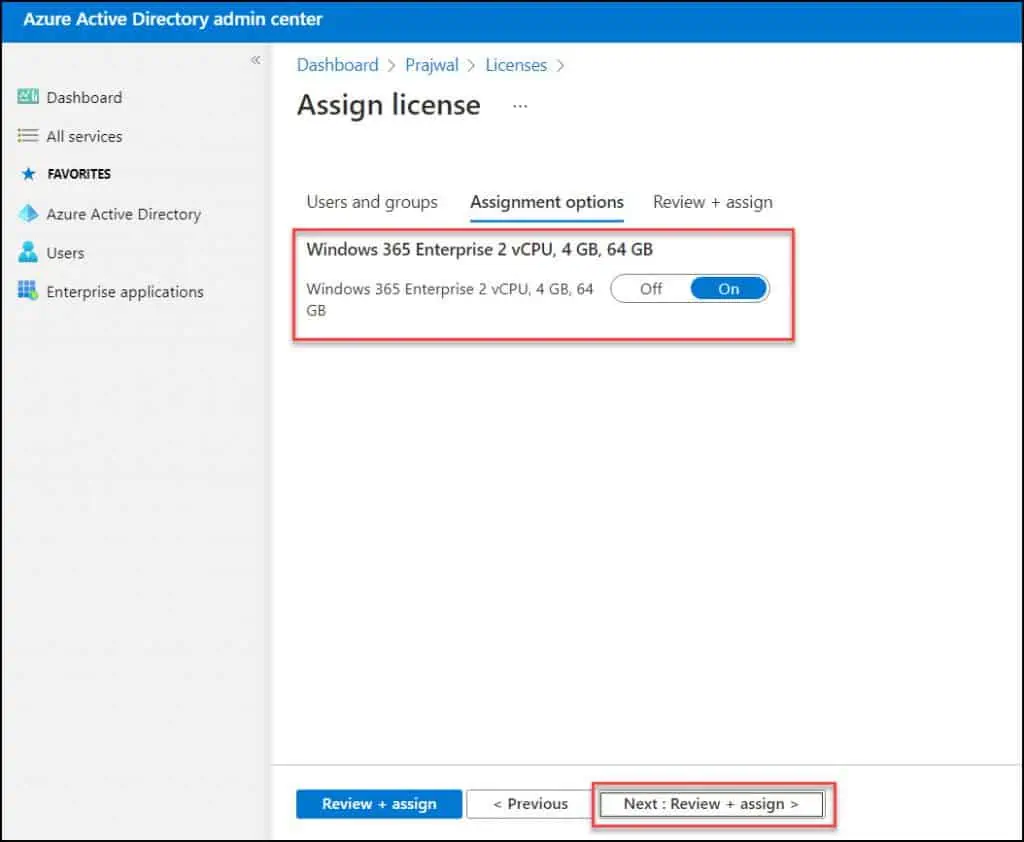Click the Dashboard chart icon in the sidebar
The height and width of the screenshot is (842, 1024).
[27, 97]
